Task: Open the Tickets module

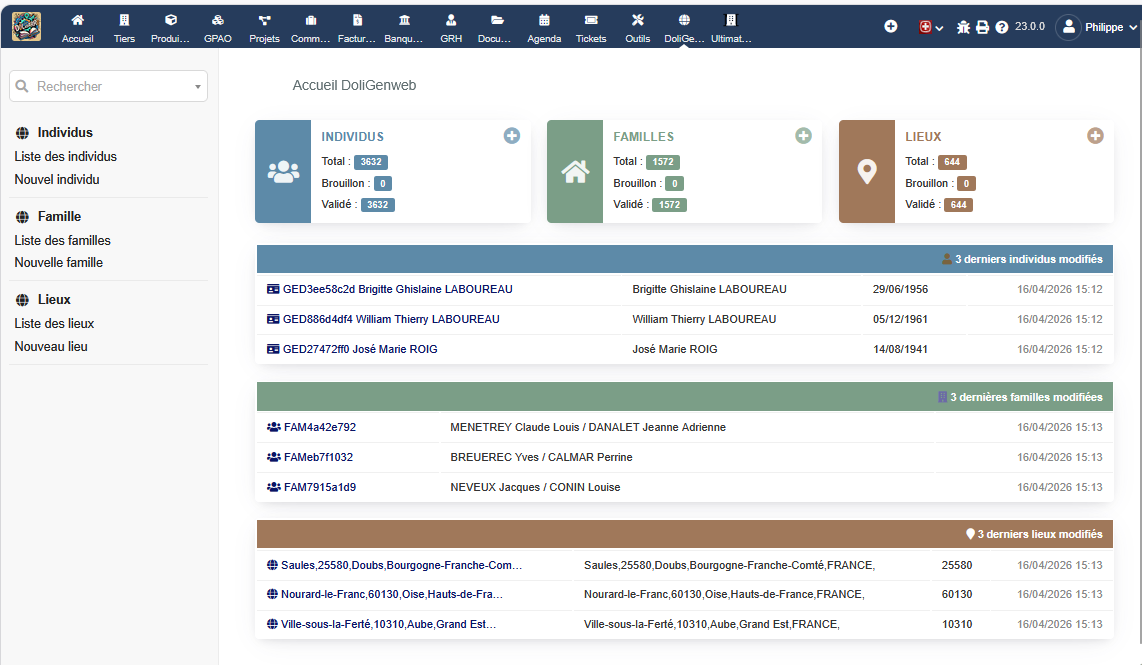Action: 591,26
